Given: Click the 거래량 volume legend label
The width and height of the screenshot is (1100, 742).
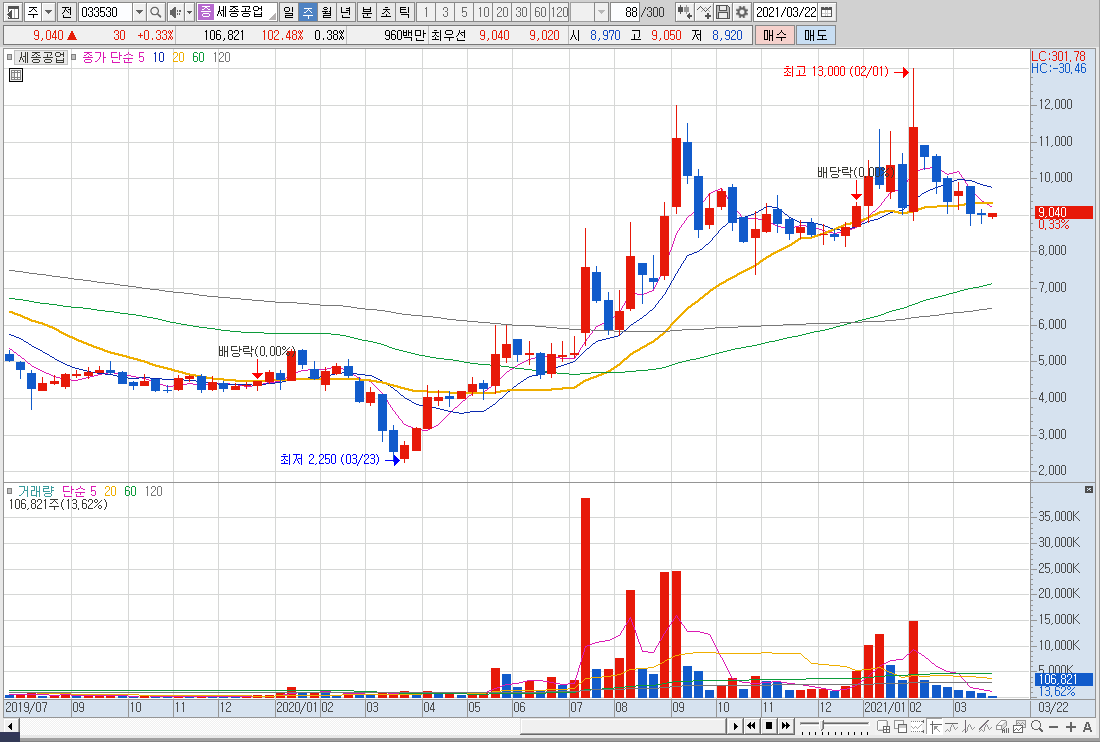Looking at the screenshot, I should (35, 492).
